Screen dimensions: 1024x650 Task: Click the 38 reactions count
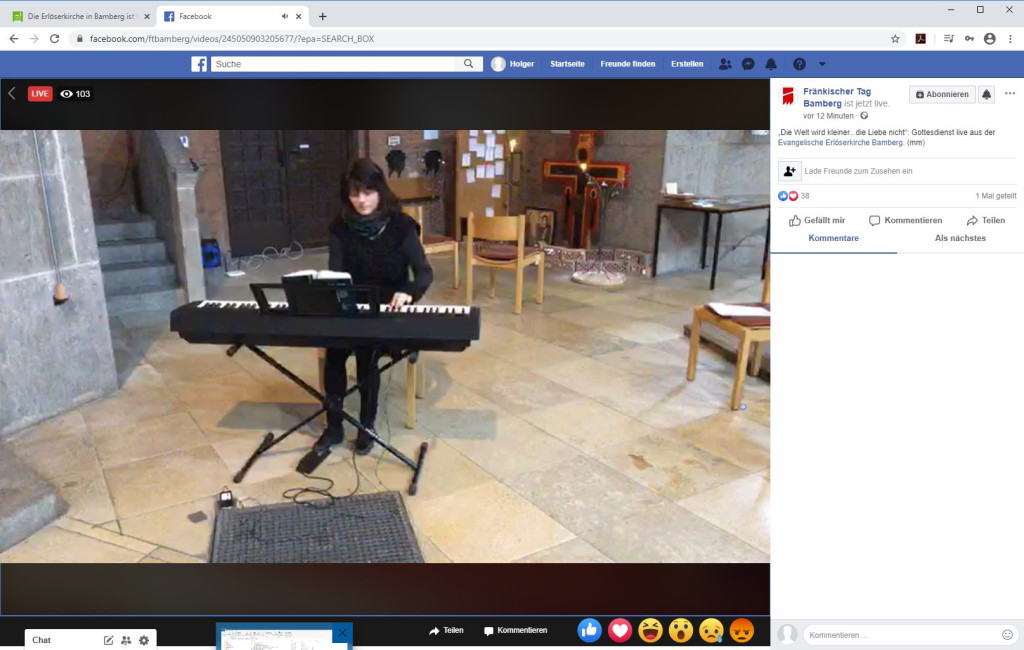click(x=805, y=196)
